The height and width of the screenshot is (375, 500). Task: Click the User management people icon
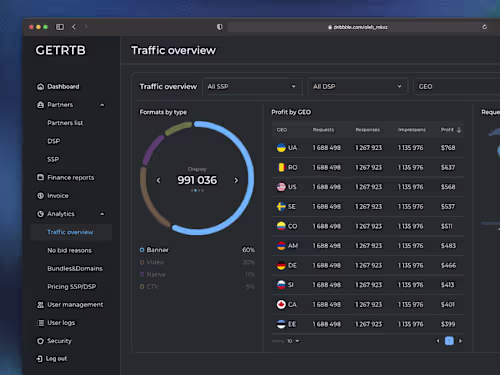tap(40, 305)
